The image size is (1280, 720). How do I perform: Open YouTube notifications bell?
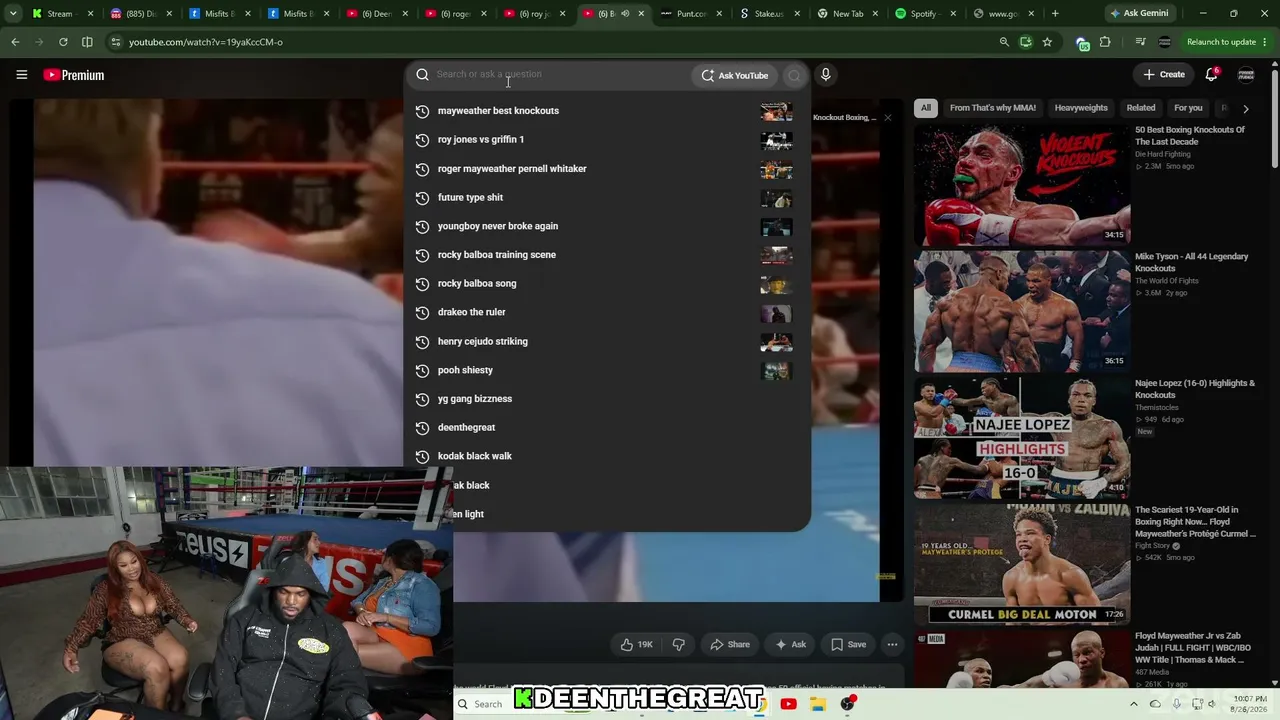[1211, 74]
